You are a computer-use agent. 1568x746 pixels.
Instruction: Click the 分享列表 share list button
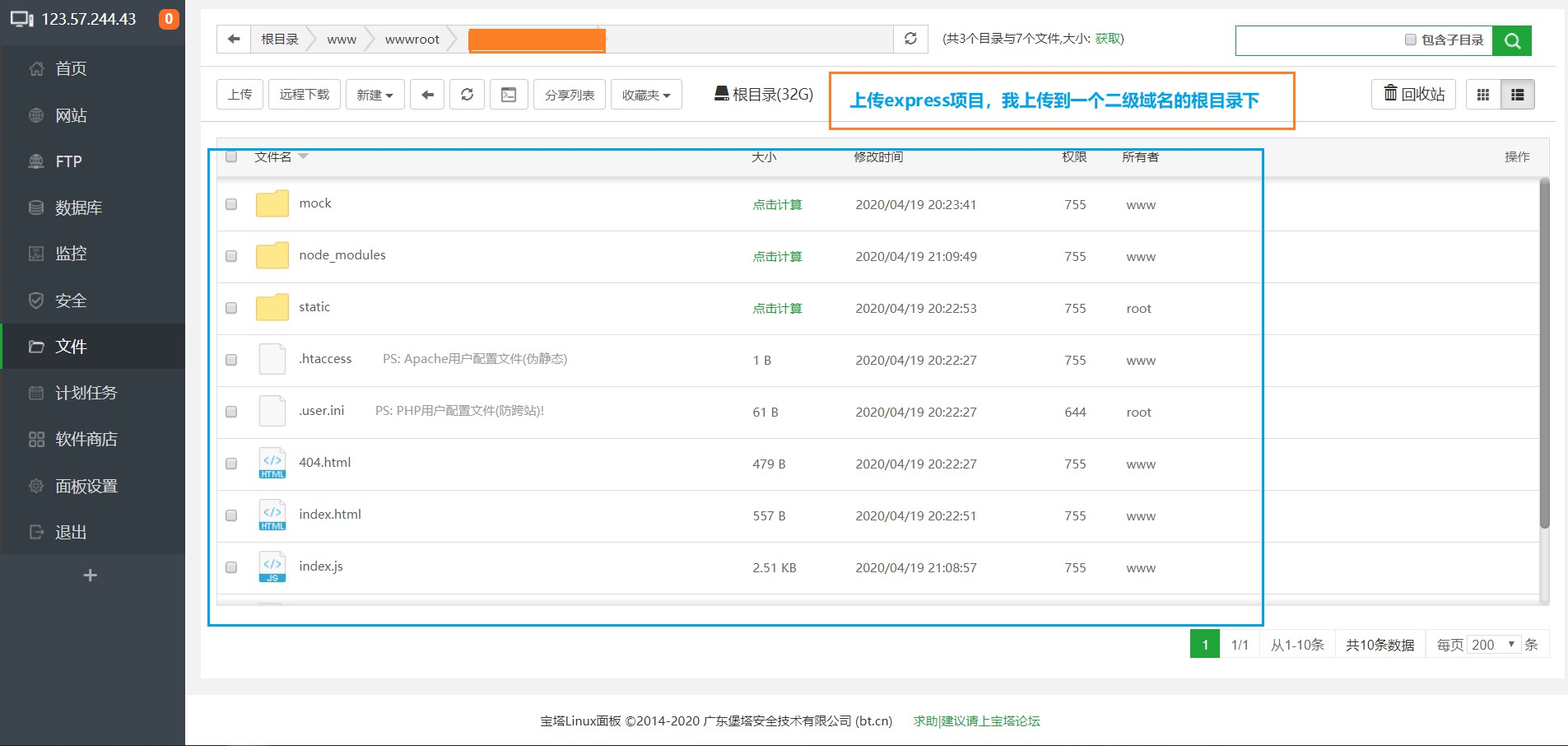click(x=570, y=95)
